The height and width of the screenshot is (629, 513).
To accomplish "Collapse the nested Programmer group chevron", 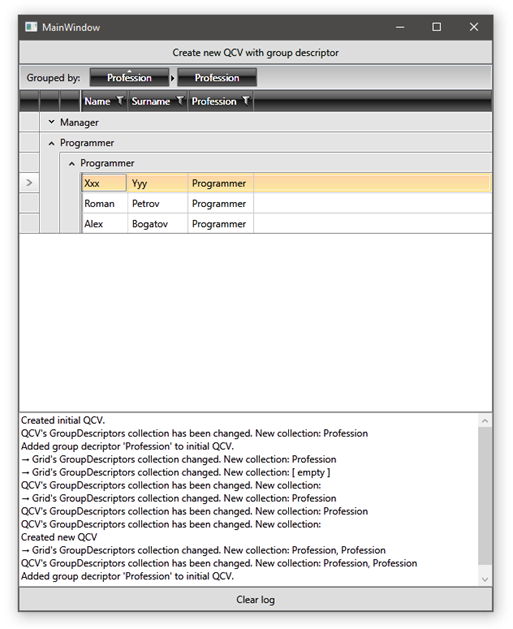I will point(71,163).
